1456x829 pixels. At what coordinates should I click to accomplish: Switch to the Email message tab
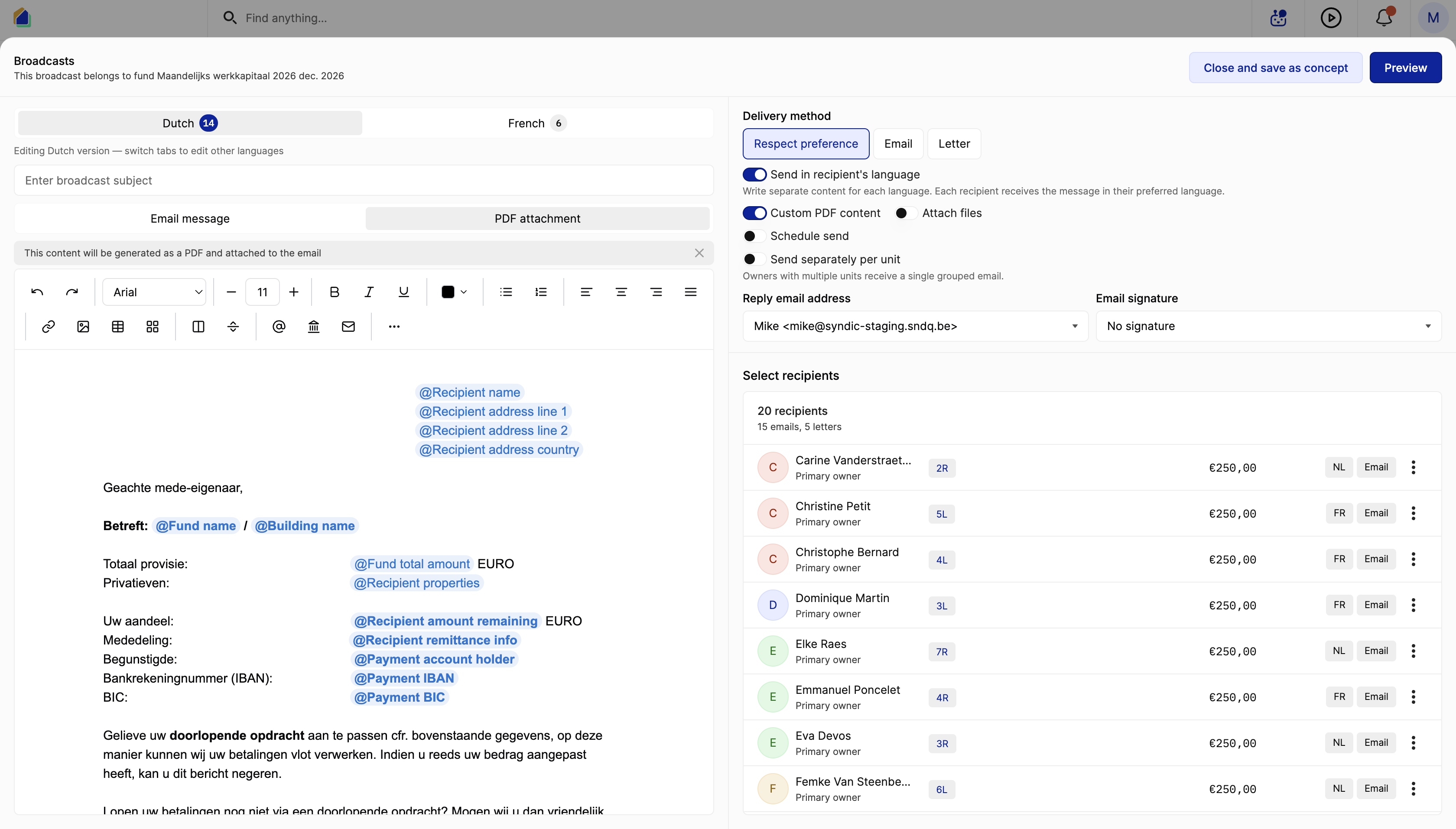[x=190, y=219]
